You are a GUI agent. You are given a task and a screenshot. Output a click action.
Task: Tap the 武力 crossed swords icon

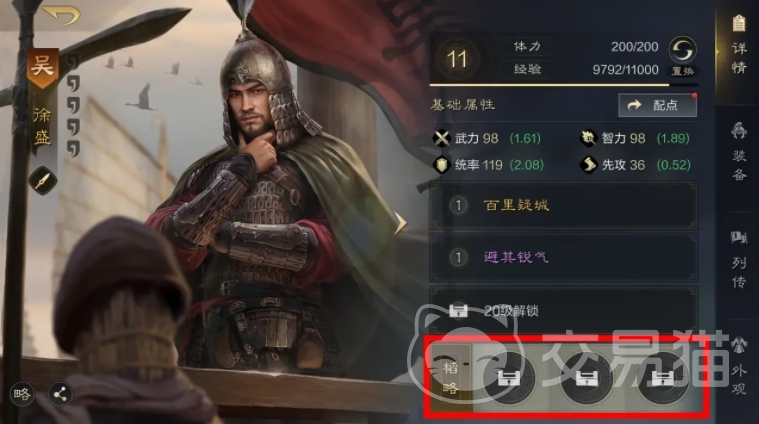pyautogui.click(x=441, y=138)
